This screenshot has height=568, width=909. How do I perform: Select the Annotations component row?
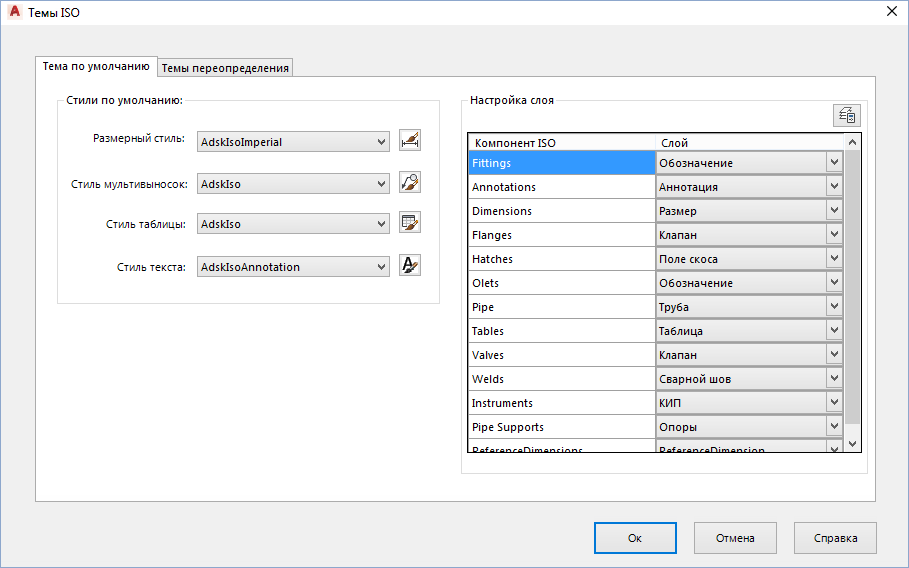pyautogui.click(x=561, y=187)
